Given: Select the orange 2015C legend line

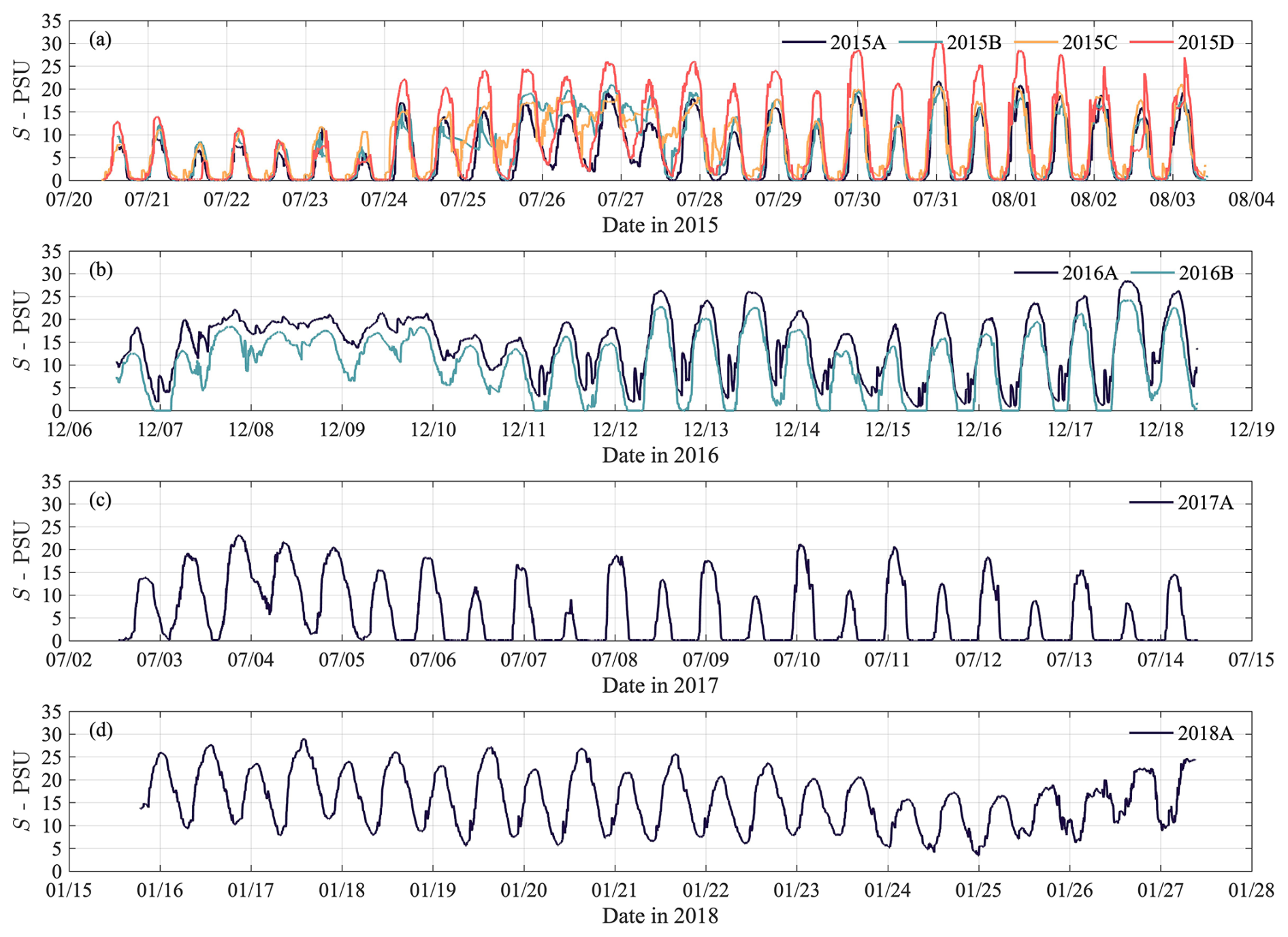Looking at the screenshot, I should [x=1036, y=42].
